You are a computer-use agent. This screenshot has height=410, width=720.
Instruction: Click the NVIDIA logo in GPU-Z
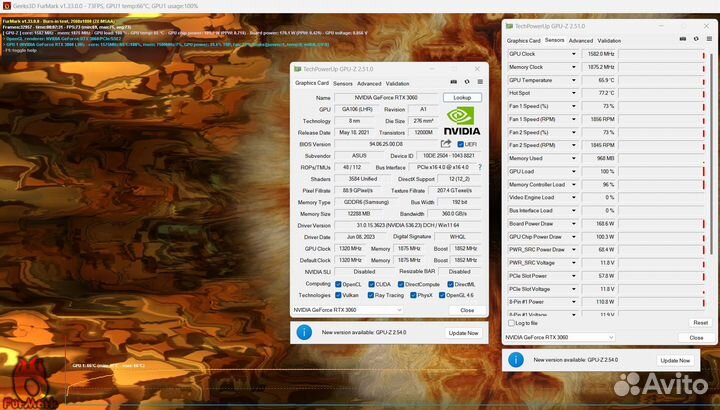(462, 121)
